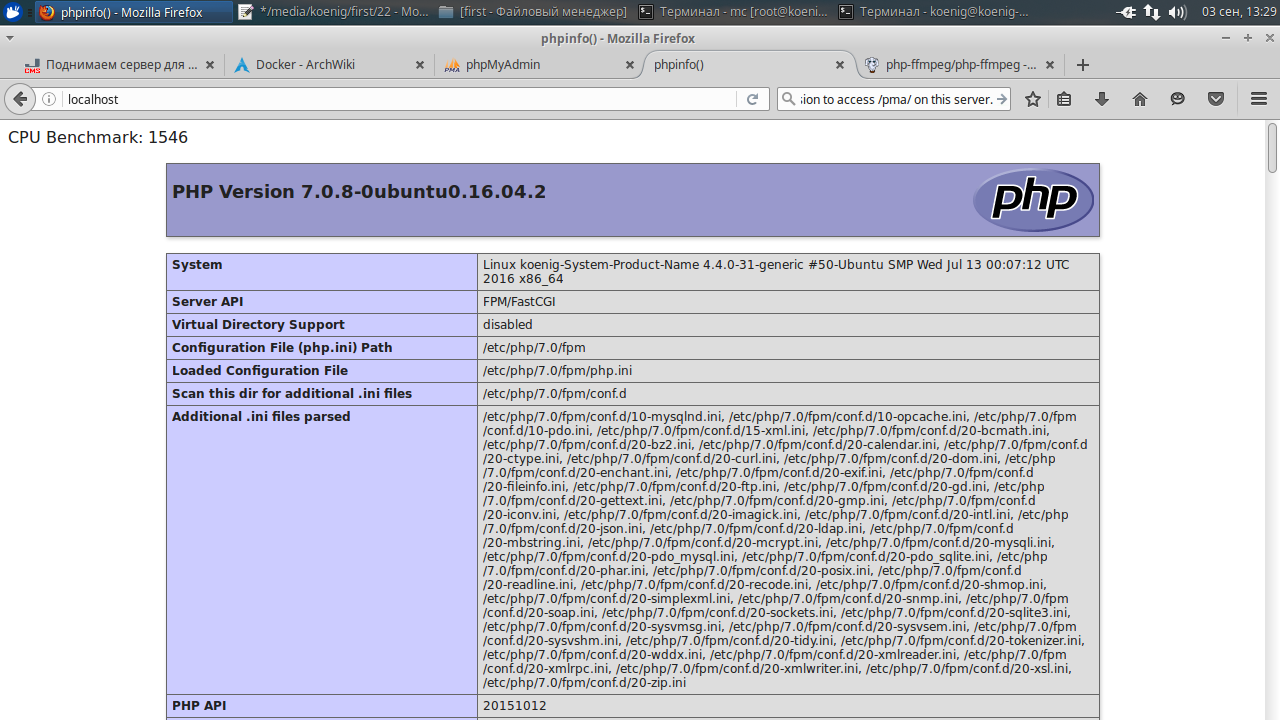This screenshot has width=1280, height=720.
Task: Open a new tab with the plus button
Action: (1082, 65)
